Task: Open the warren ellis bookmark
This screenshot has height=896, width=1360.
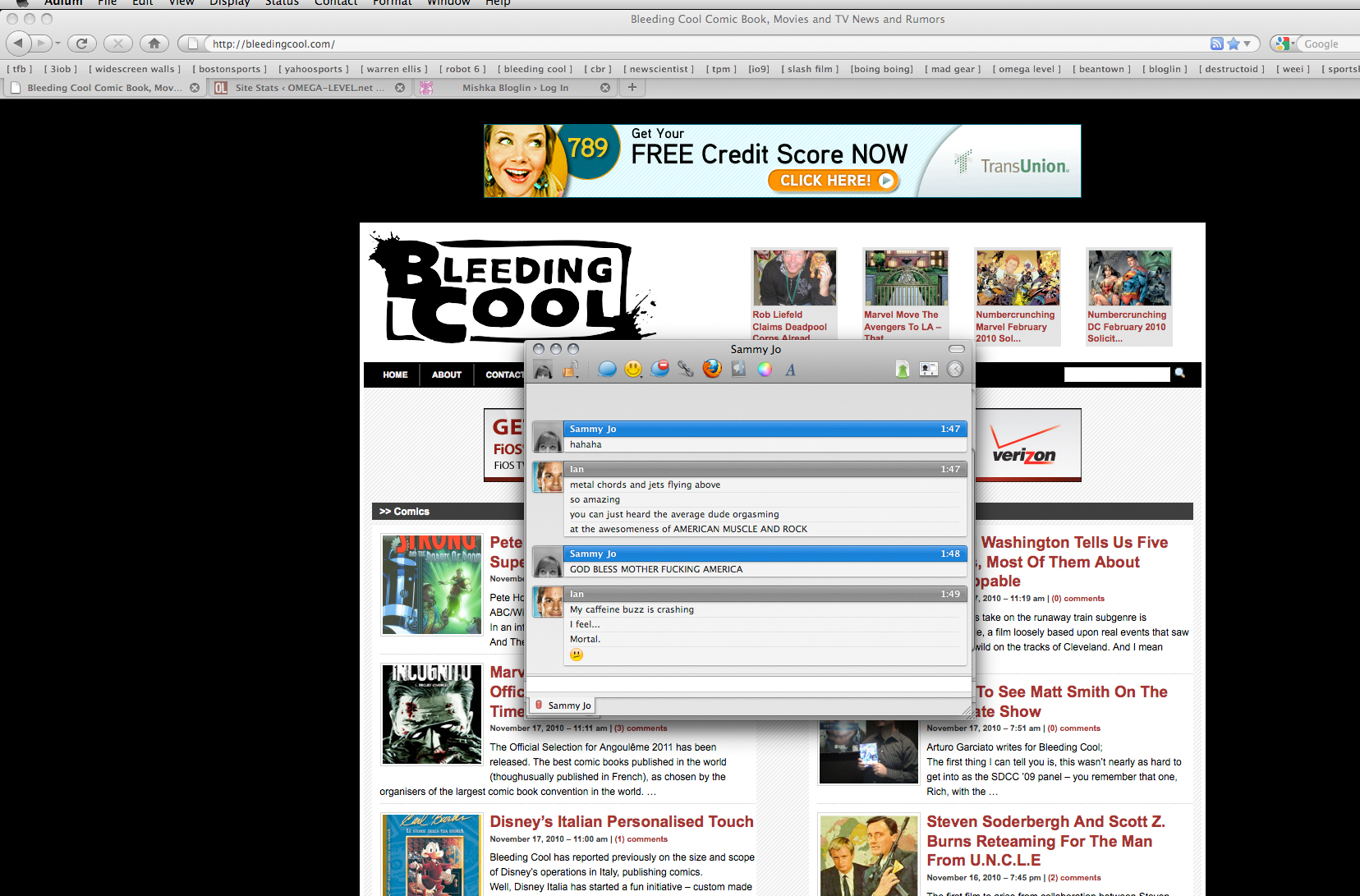Action: [394, 69]
